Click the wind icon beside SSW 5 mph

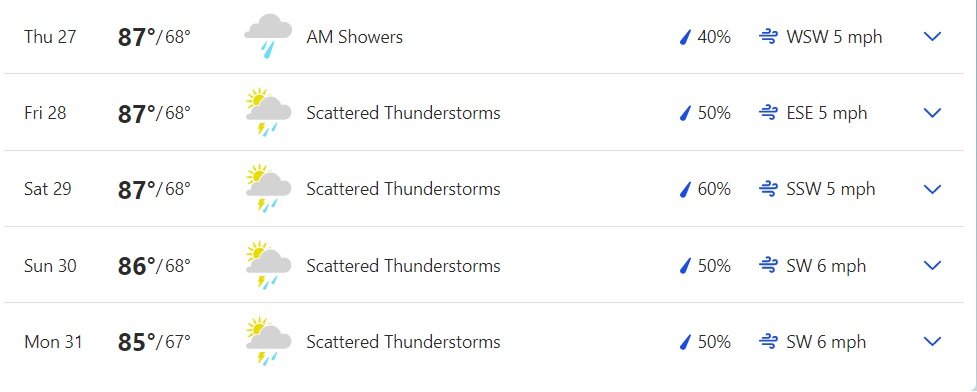pyautogui.click(x=768, y=189)
